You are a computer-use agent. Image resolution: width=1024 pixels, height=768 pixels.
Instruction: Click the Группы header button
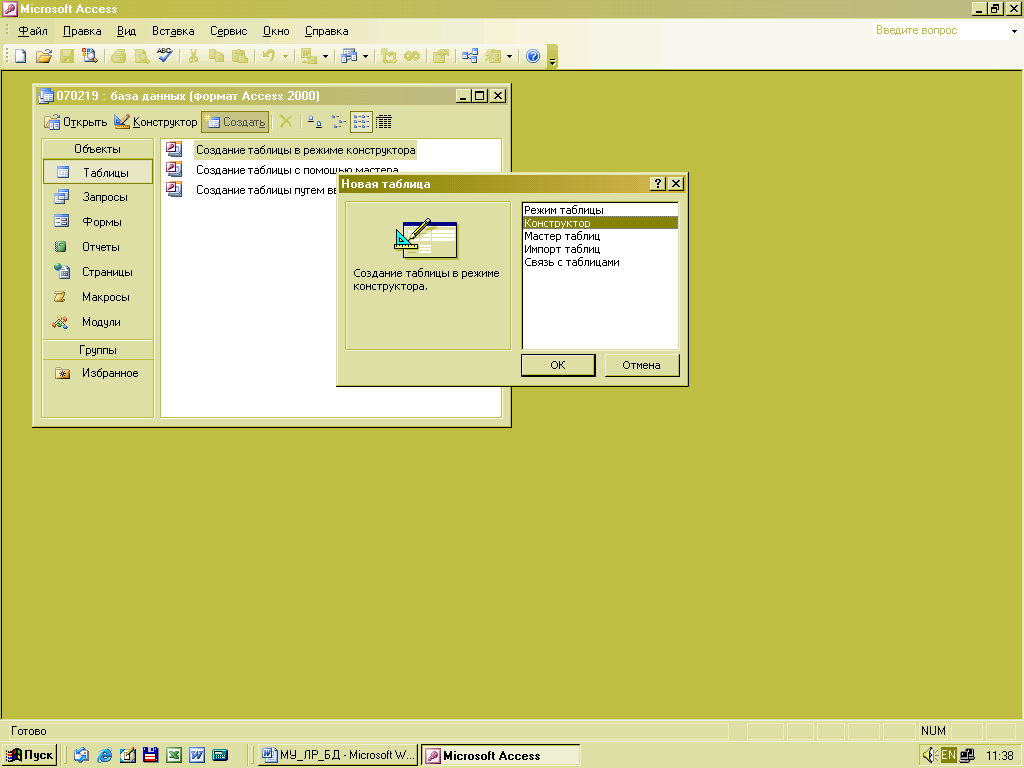[x=97, y=349]
